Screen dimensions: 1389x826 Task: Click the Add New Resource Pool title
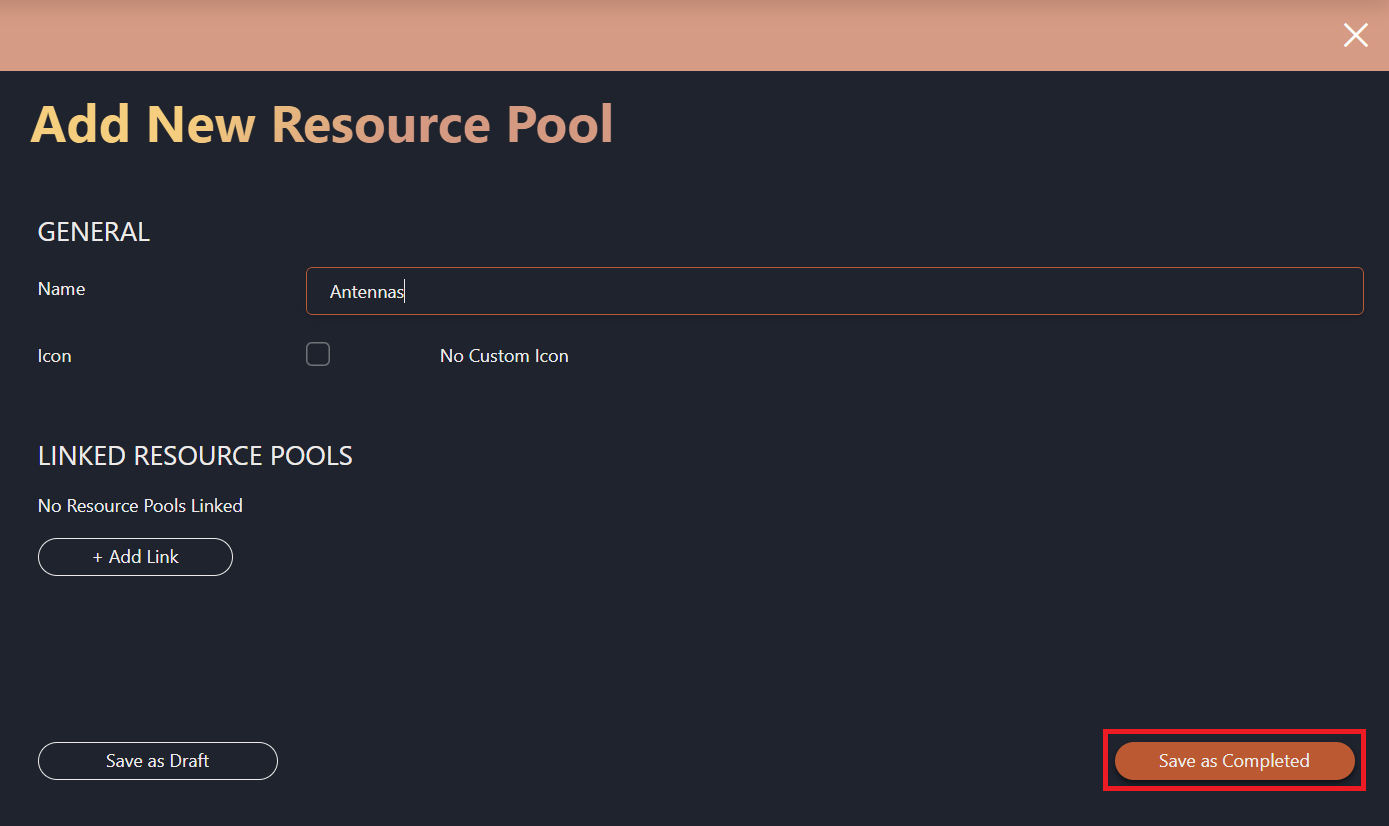pos(321,124)
